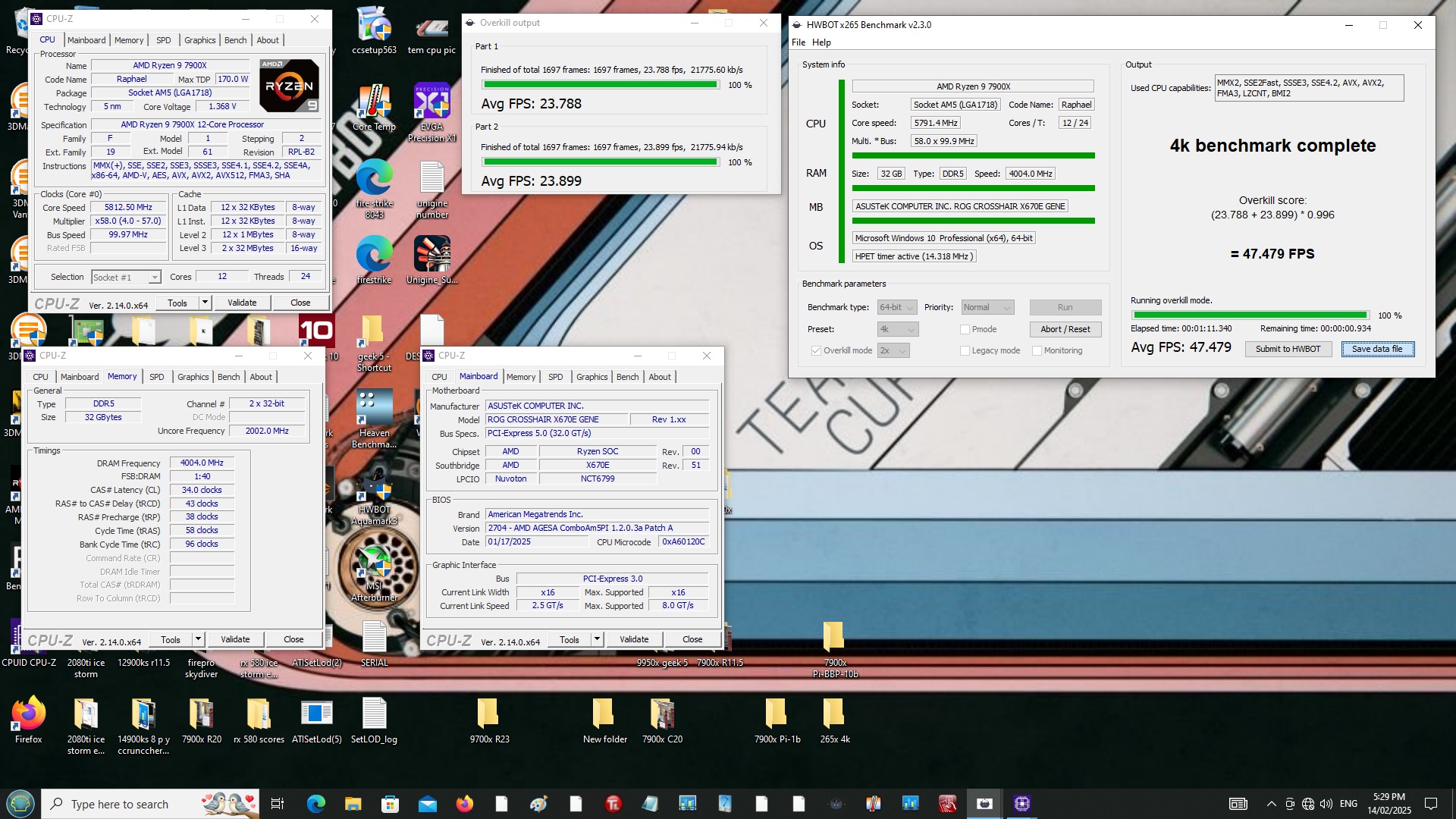The width and height of the screenshot is (1456, 819).
Task: Click Save data file button
Action: tap(1377, 349)
